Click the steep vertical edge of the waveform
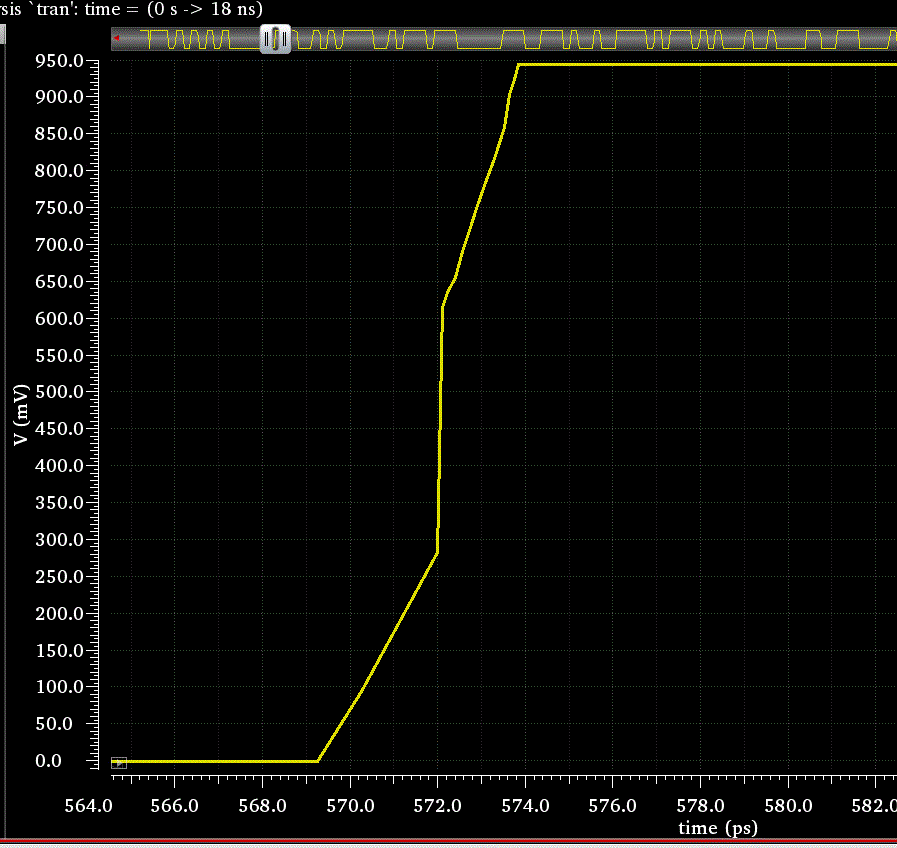The height and width of the screenshot is (848, 897). [x=439, y=430]
